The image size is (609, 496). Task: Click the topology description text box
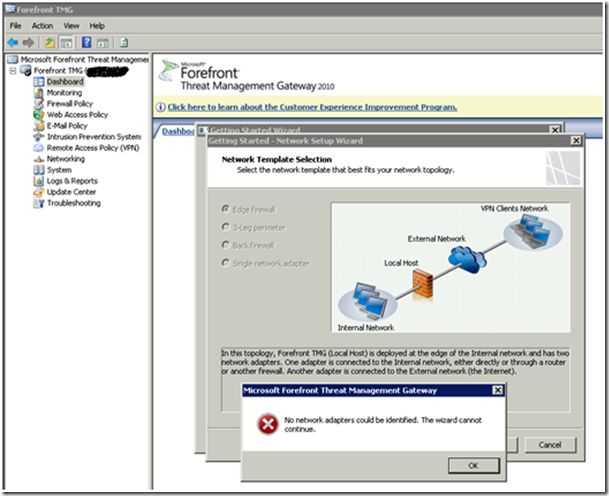pyautogui.click(x=395, y=379)
